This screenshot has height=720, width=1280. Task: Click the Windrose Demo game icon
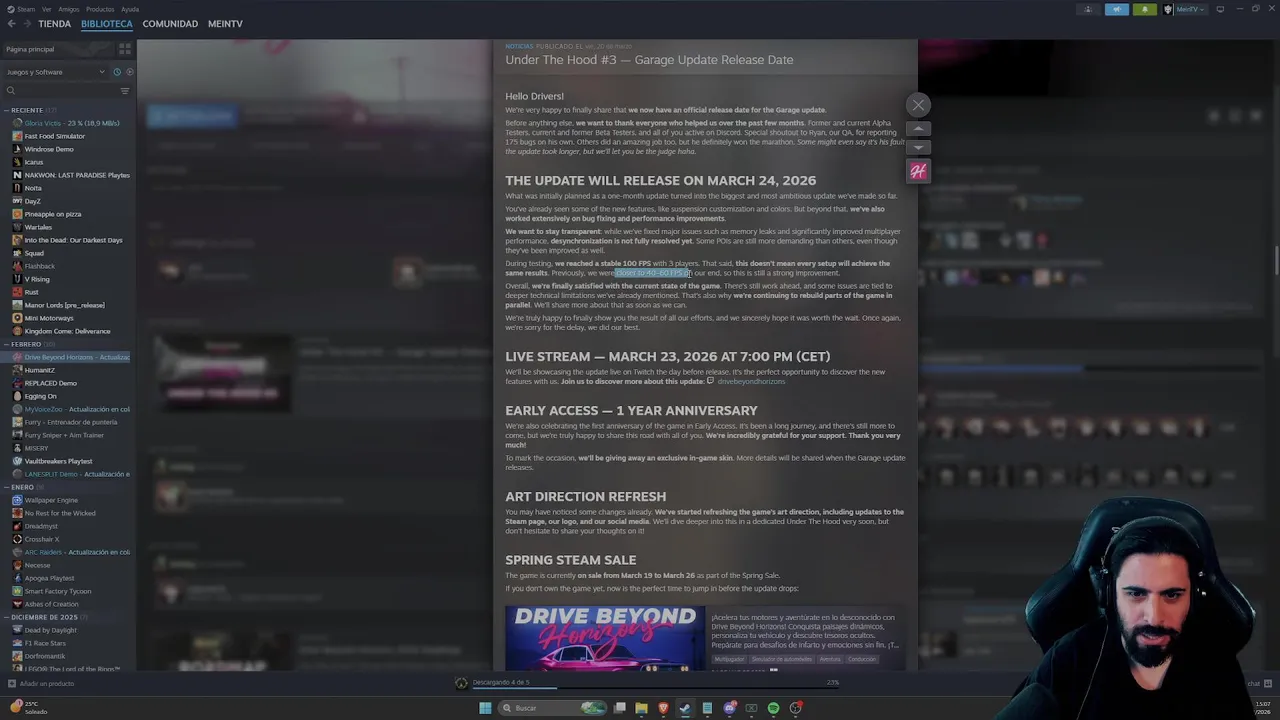pyautogui.click(x=17, y=149)
